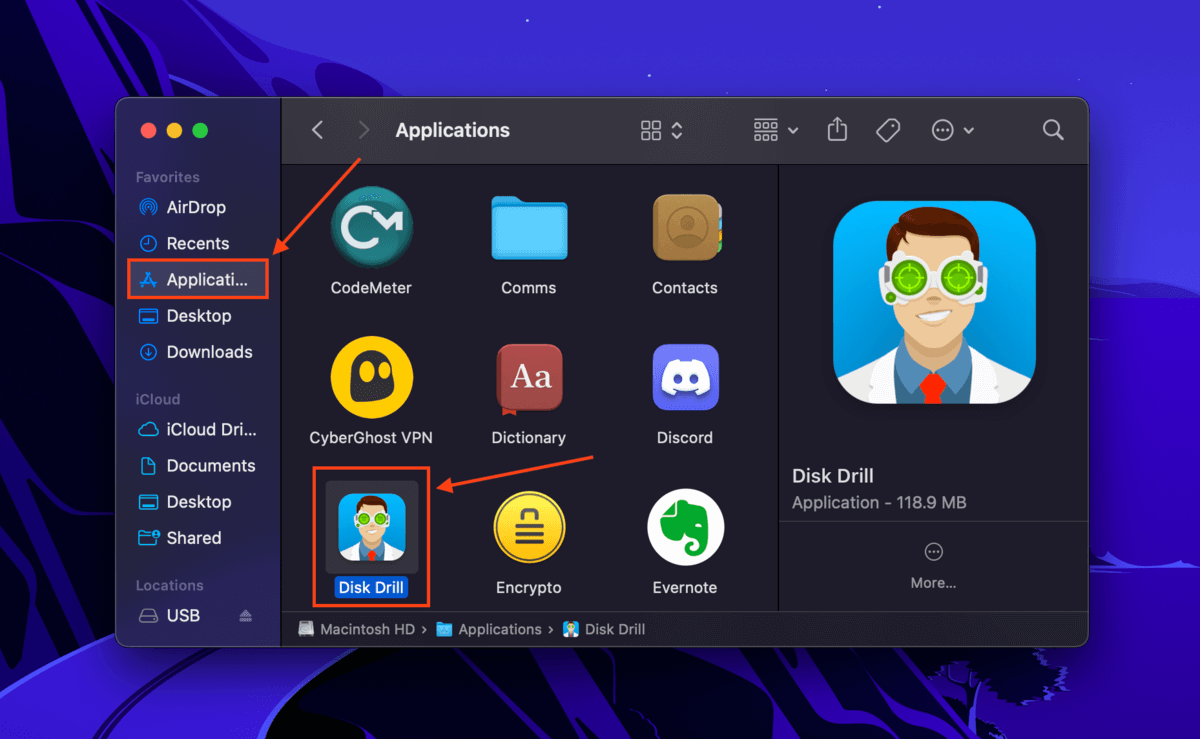
Task: Click the Discord name label
Action: point(685,437)
